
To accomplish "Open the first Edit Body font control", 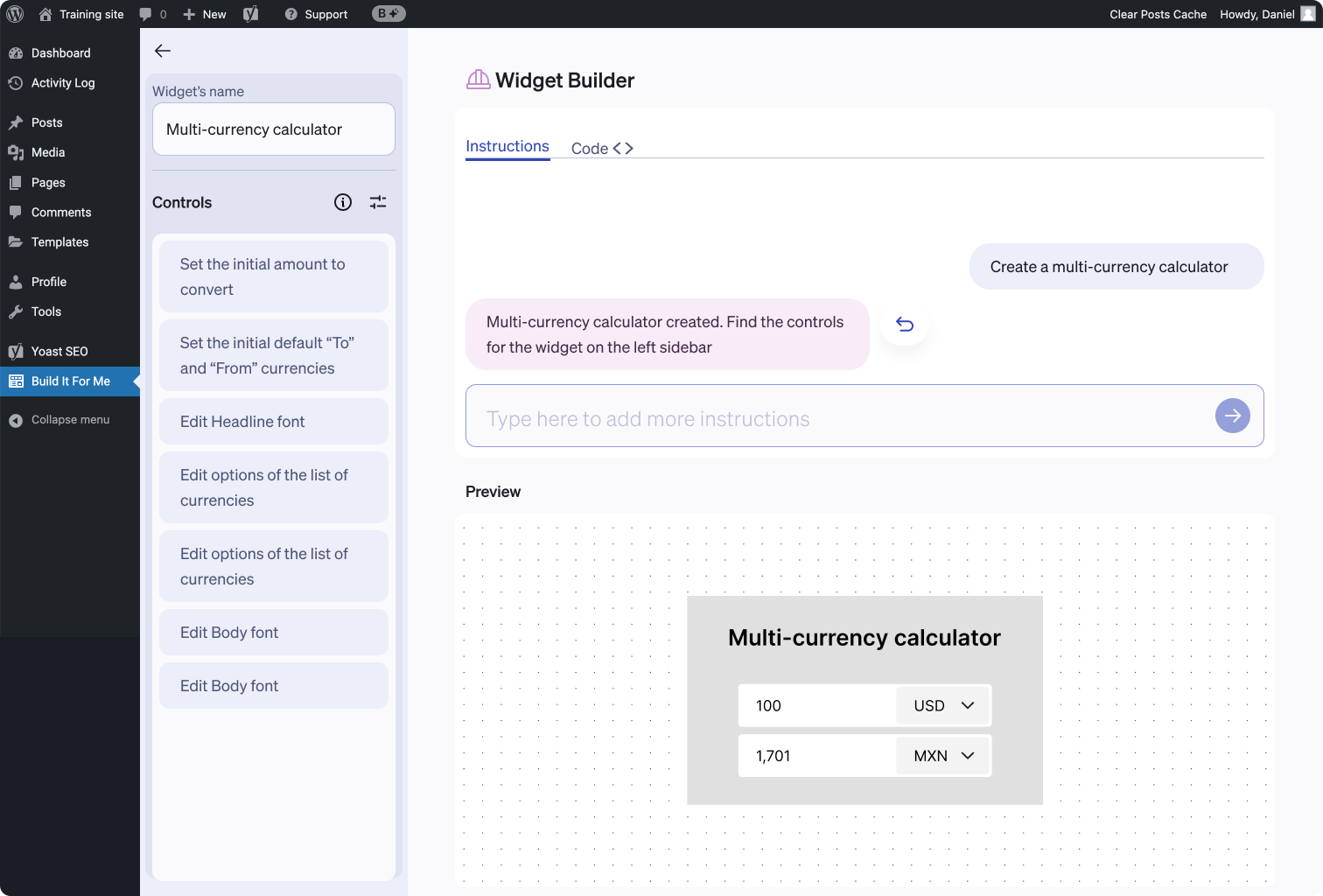I will click(x=274, y=633).
